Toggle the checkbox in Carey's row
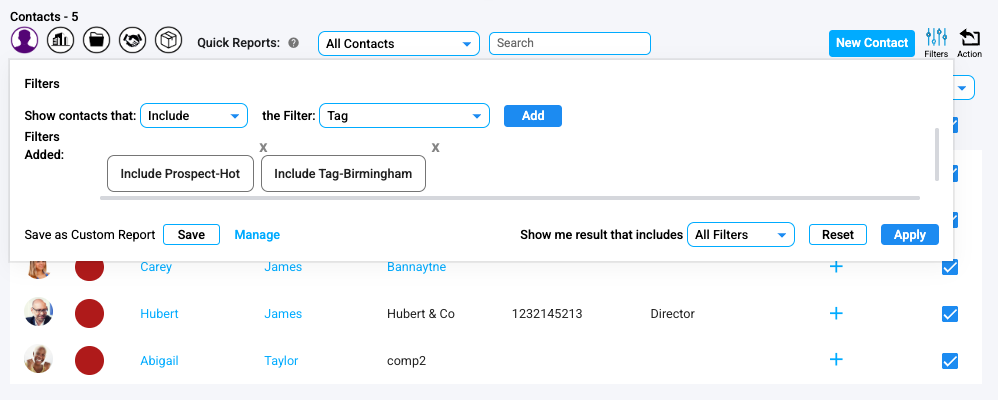The width and height of the screenshot is (998, 400). [950, 267]
